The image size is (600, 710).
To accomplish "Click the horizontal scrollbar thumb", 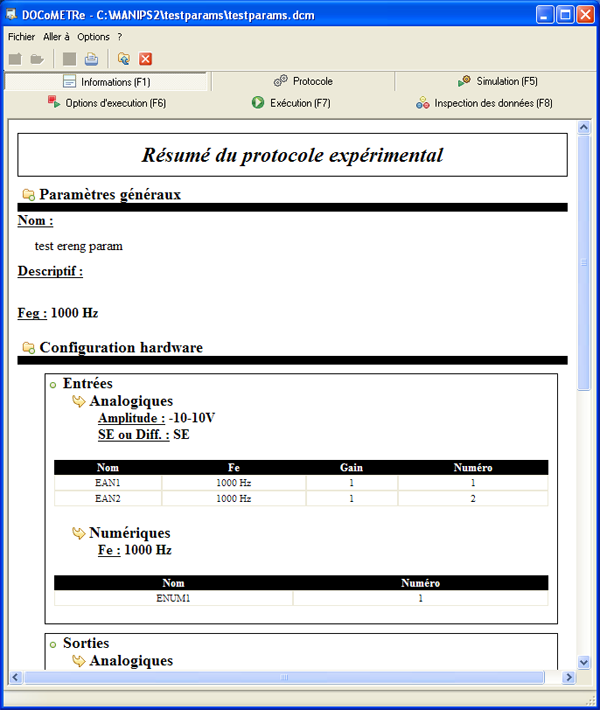I will [x=284, y=677].
